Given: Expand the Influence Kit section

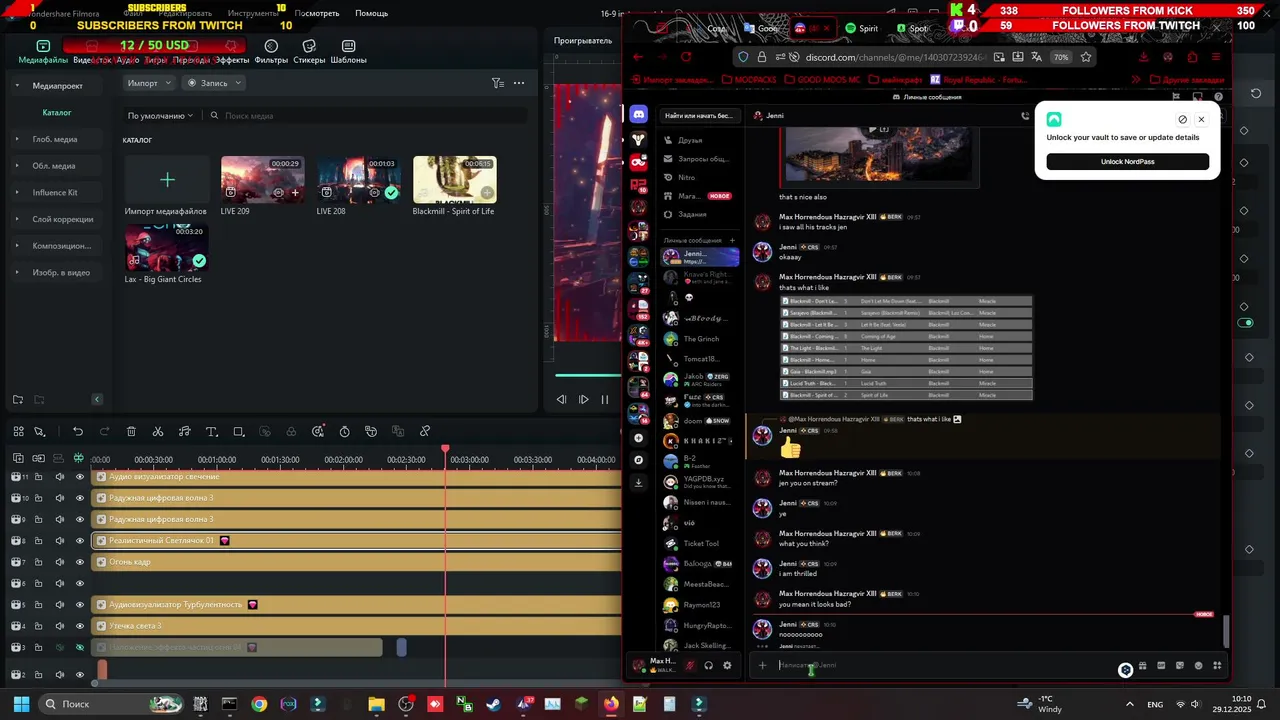Looking at the screenshot, I should click(17, 192).
